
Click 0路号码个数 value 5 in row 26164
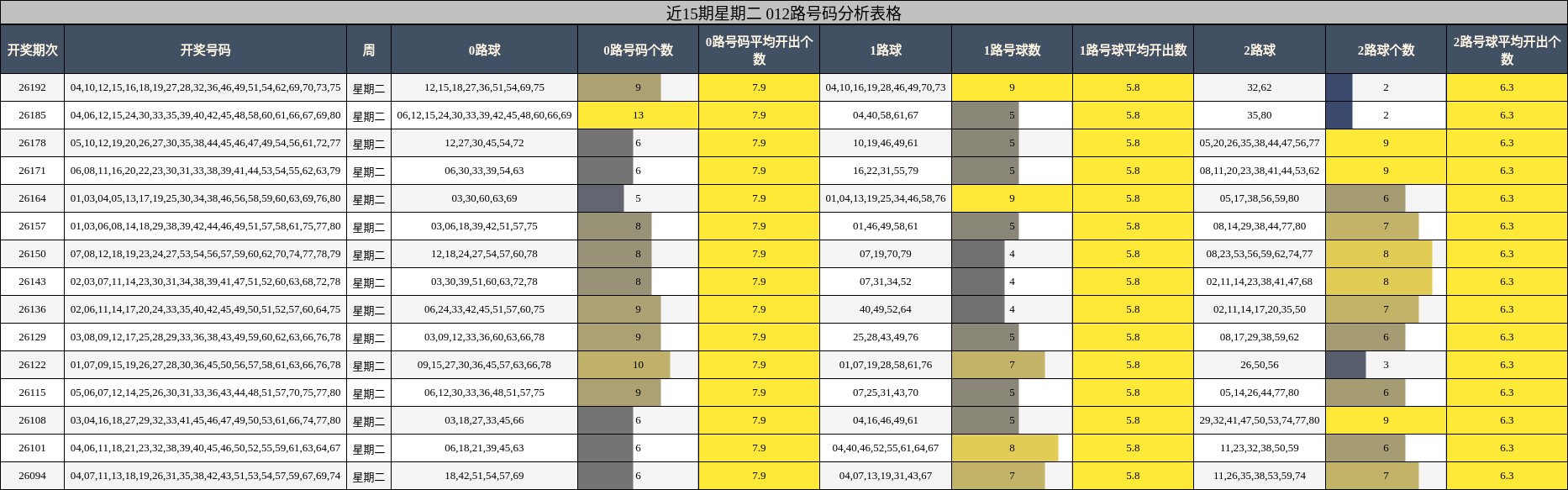coord(638,198)
